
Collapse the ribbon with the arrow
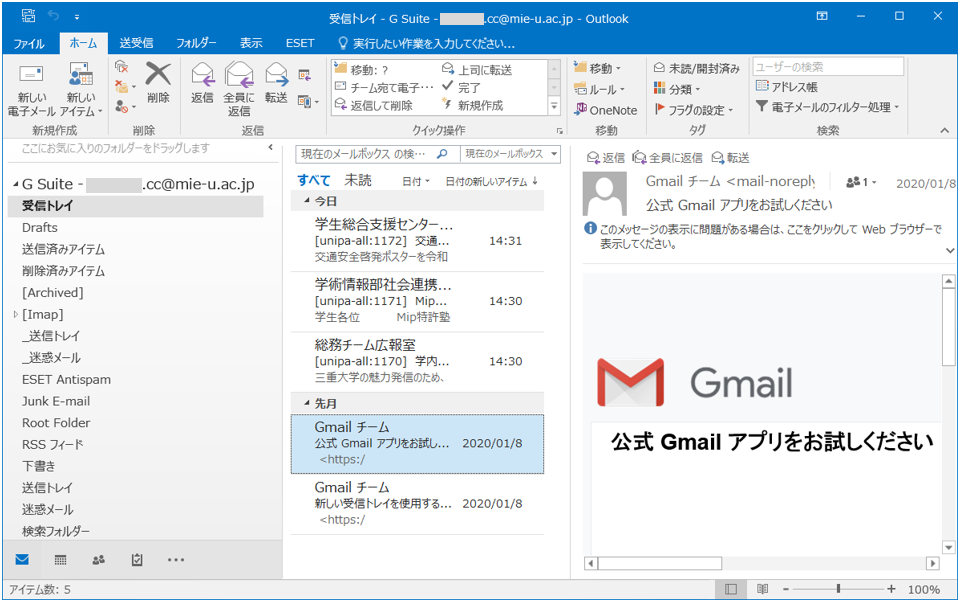click(x=944, y=130)
